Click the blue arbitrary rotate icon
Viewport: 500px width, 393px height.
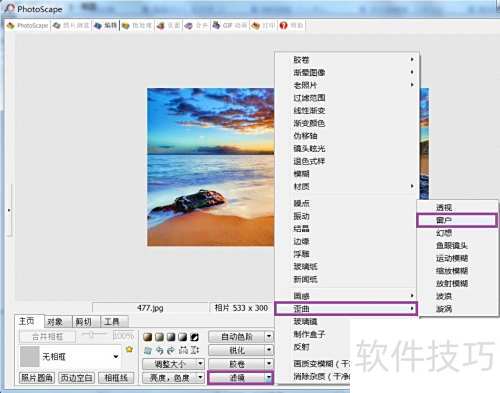pos(148,350)
